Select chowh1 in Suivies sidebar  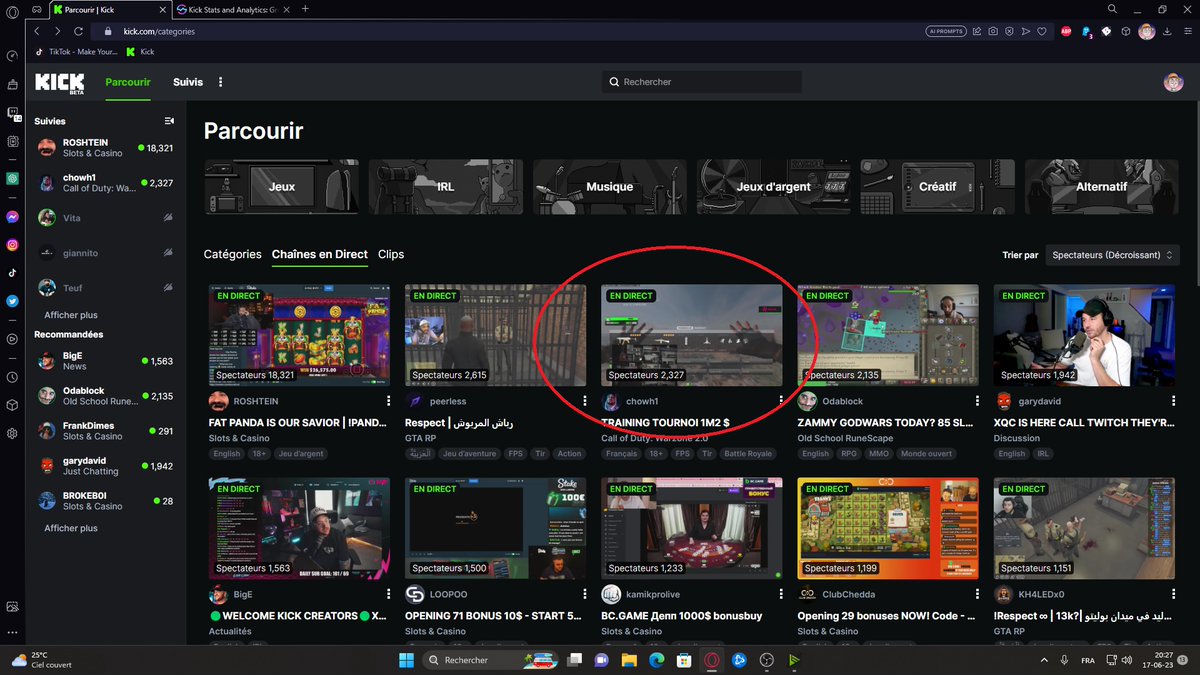click(x=104, y=183)
